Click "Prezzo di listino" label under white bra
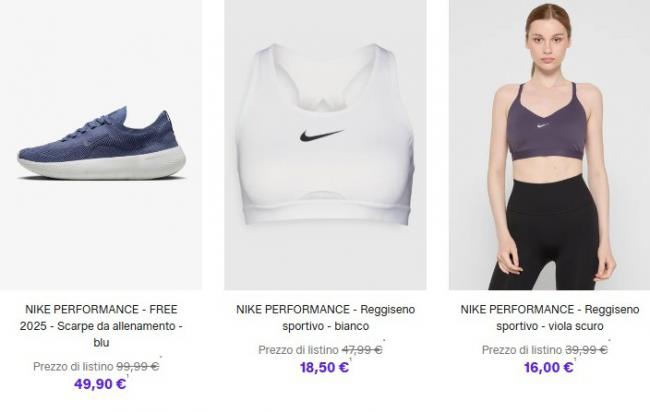Screen dimensions: 650x412 tap(298, 350)
